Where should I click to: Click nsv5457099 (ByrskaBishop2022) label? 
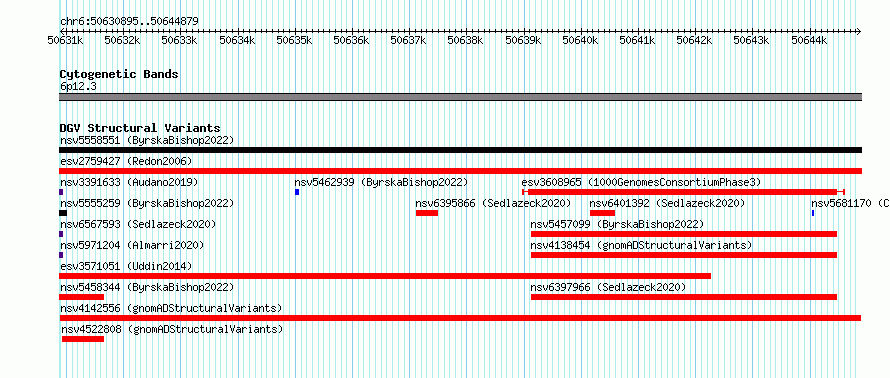click(618, 224)
